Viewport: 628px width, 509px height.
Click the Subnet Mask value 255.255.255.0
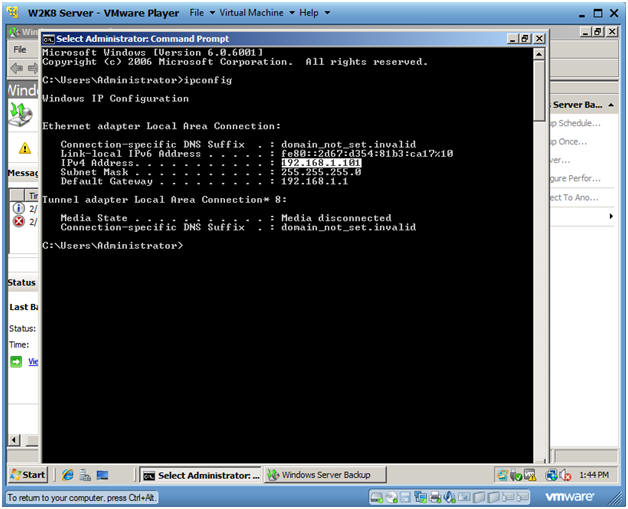pyautogui.click(x=321, y=172)
